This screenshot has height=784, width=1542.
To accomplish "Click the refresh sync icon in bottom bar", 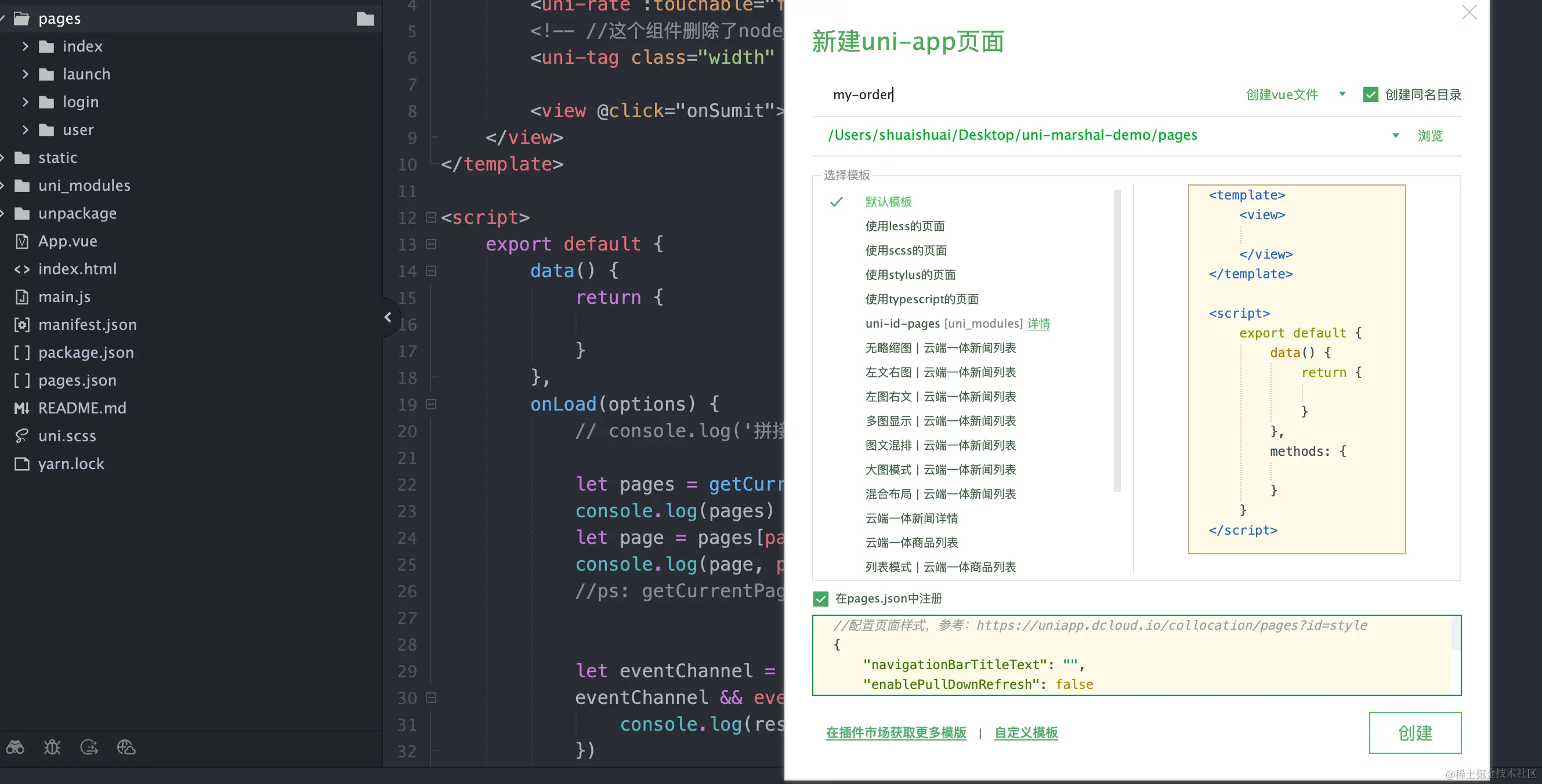I will [x=89, y=747].
